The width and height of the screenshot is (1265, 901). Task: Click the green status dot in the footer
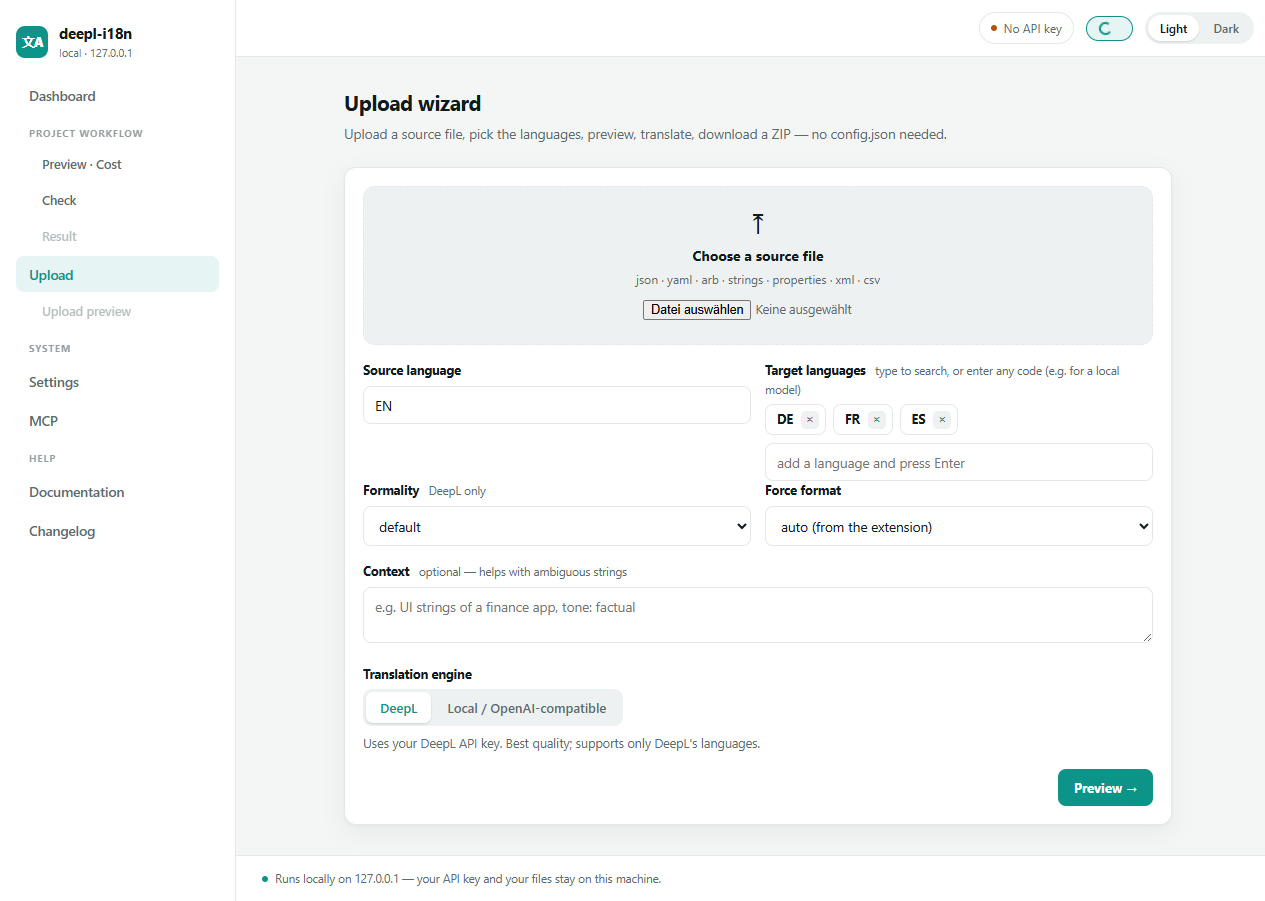coord(265,879)
